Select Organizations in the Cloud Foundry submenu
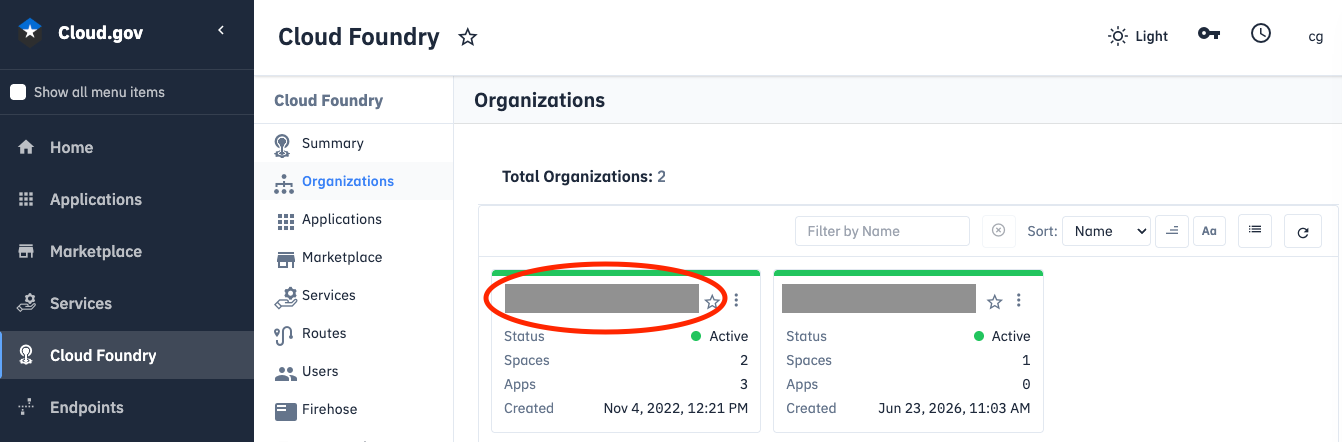Image resolution: width=1342 pixels, height=442 pixels. (354, 181)
